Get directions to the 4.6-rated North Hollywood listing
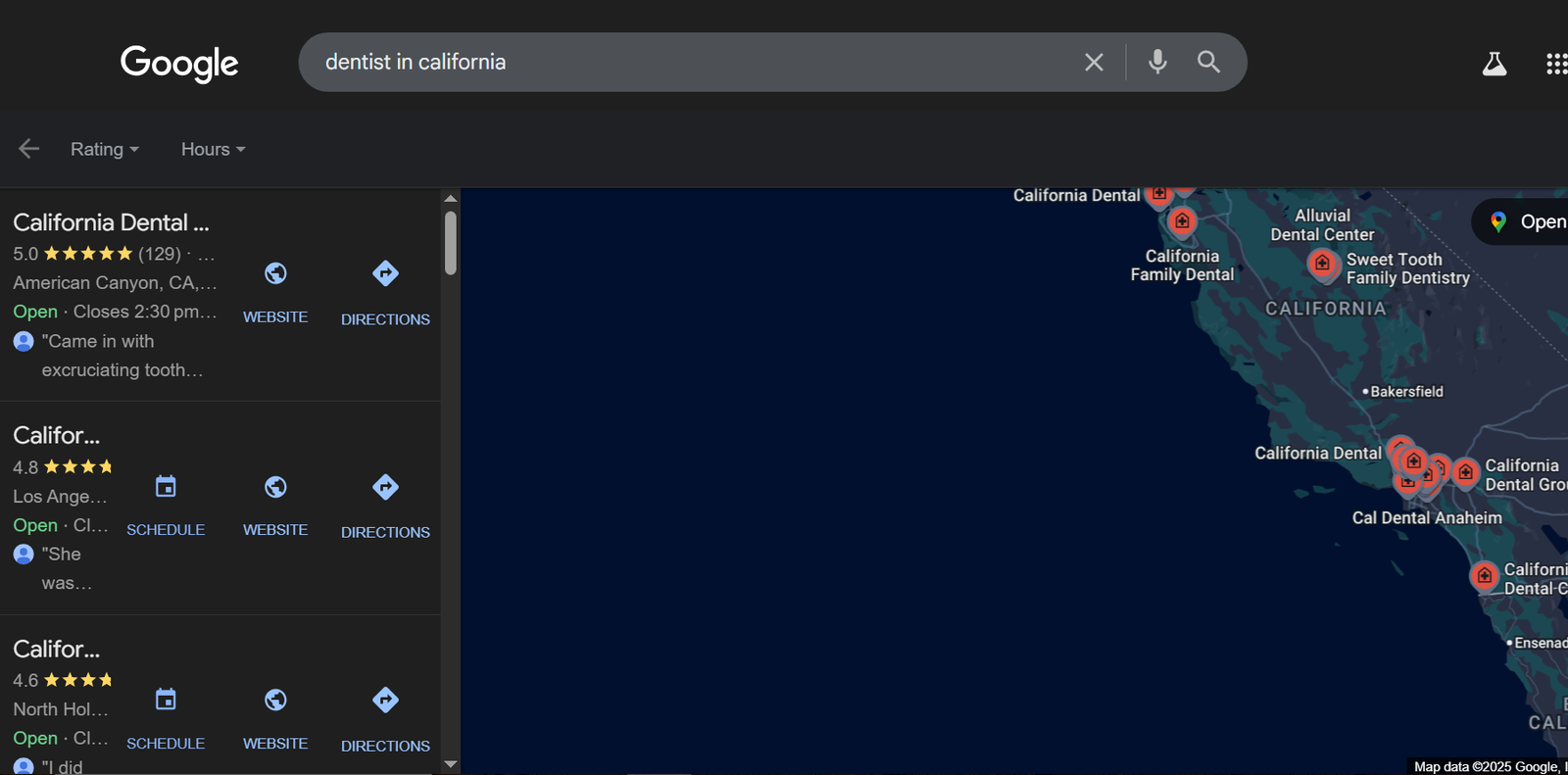The height and width of the screenshot is (775, 1568). [385, 718]
